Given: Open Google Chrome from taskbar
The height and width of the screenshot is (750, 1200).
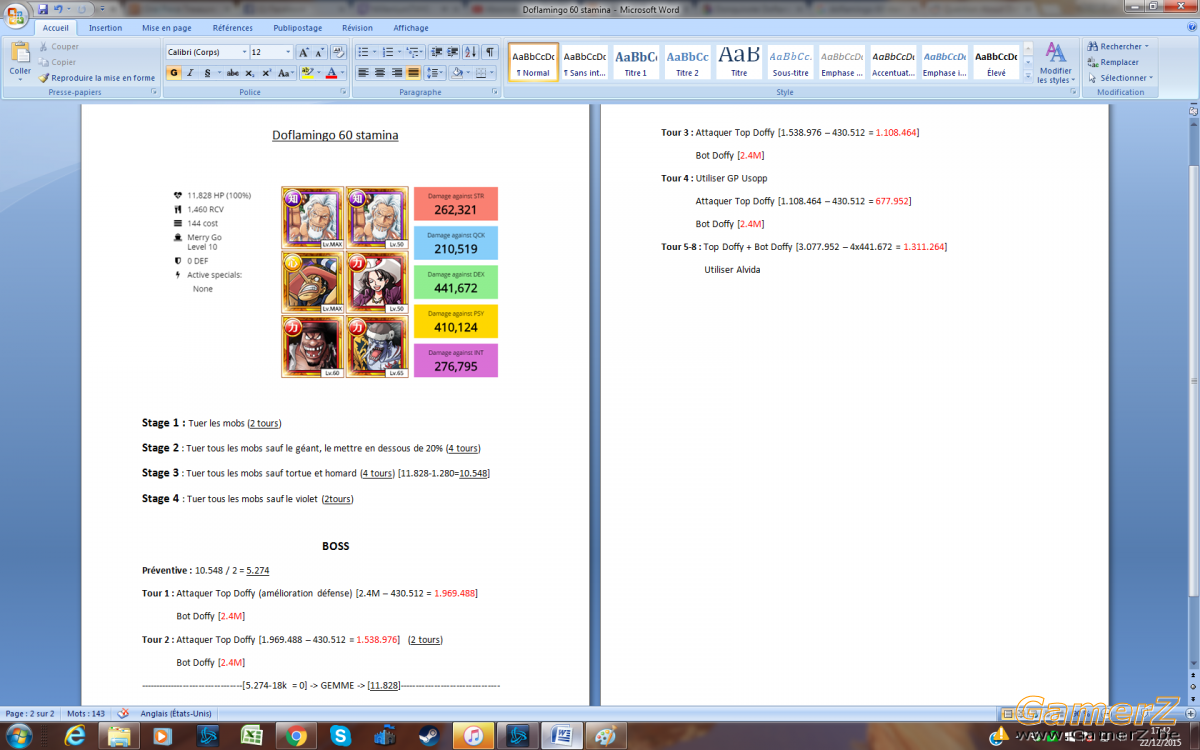Looking at the screenshot, I should 296,736.
